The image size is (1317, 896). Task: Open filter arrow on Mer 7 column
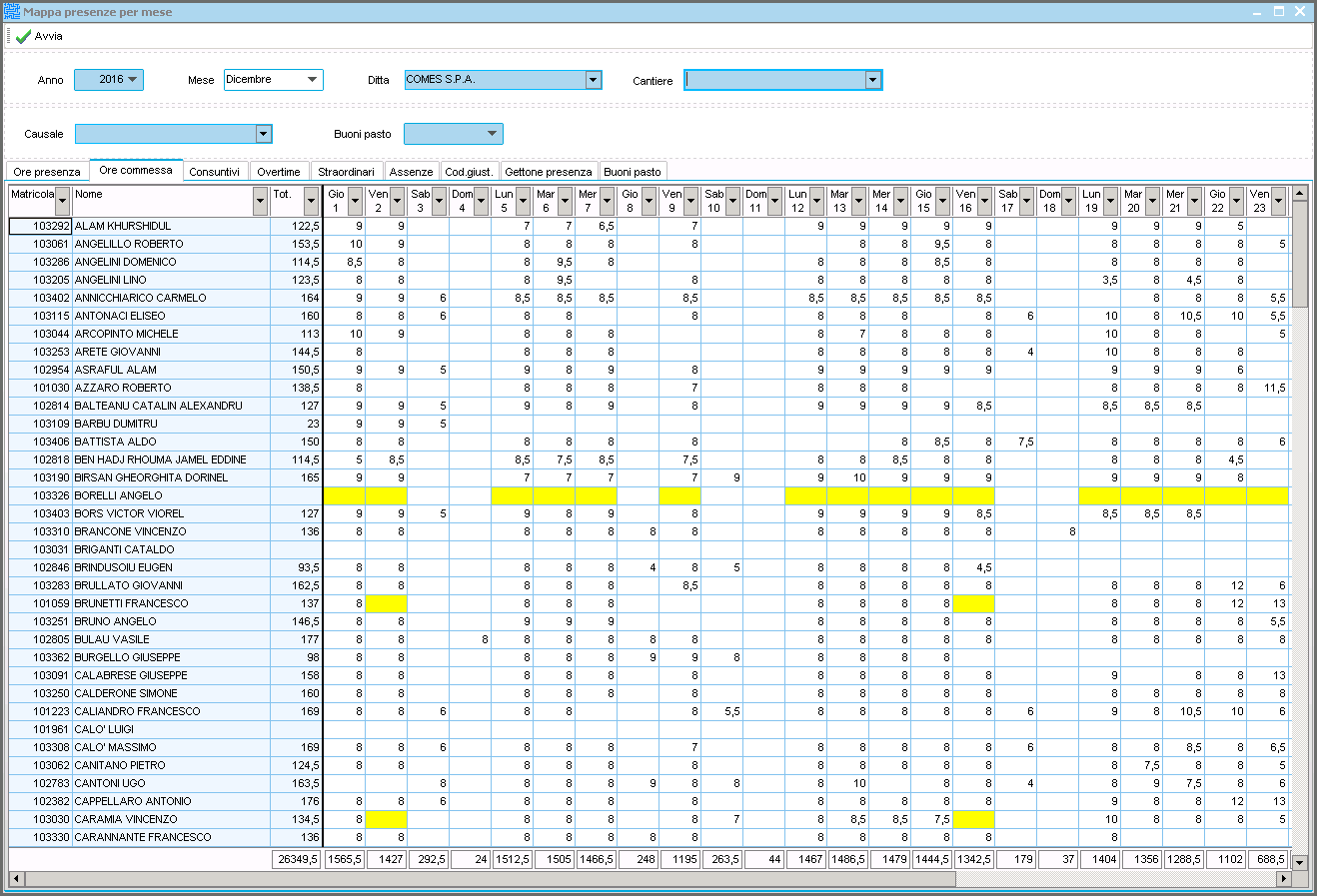607,201
